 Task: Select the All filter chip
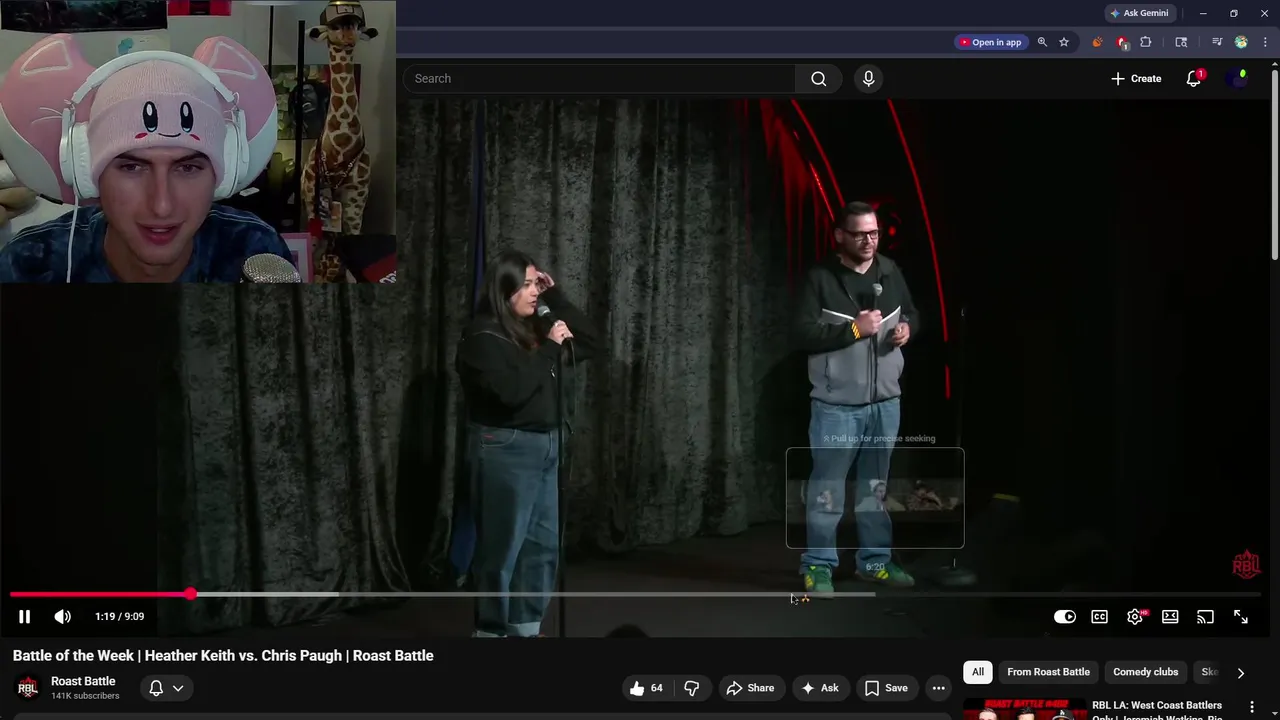point(978,672)
